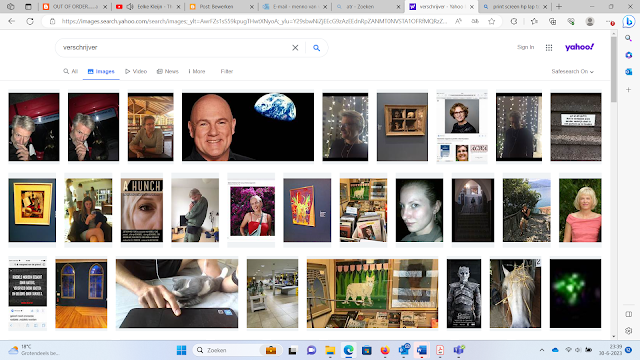Image resolution: width=640 pixels, height=360 pixels.
Task: Open the cat on laptop thumbnail
Action: pos(177,293)
